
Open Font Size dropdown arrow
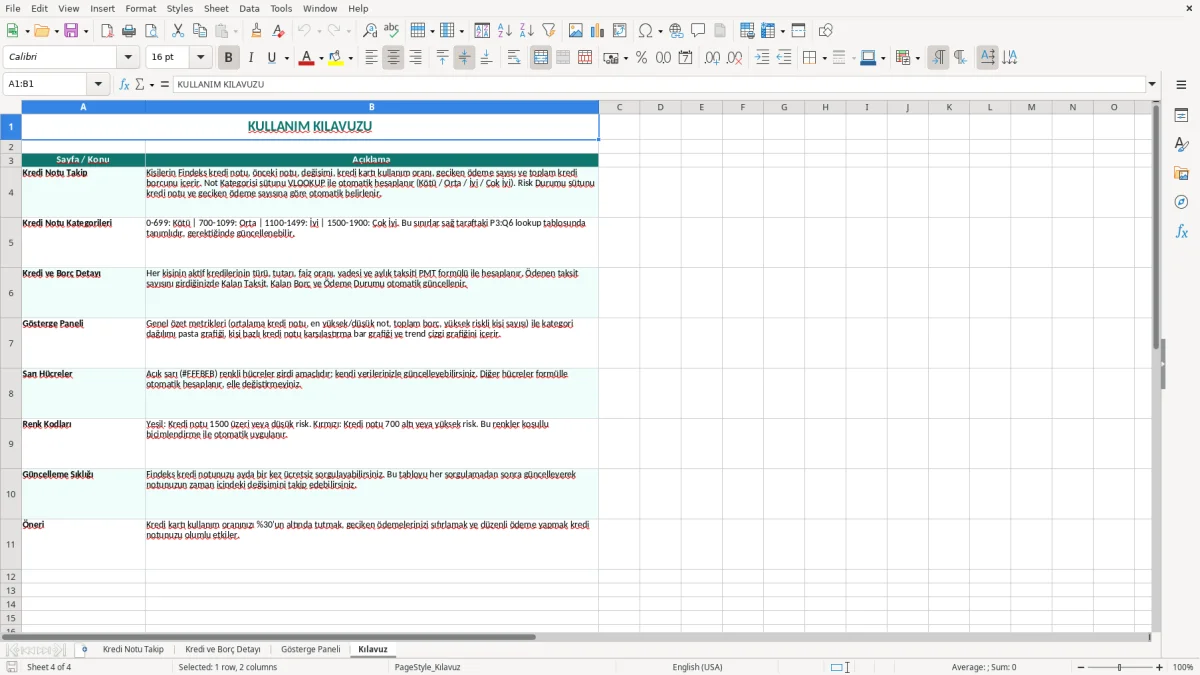point(201,58)
